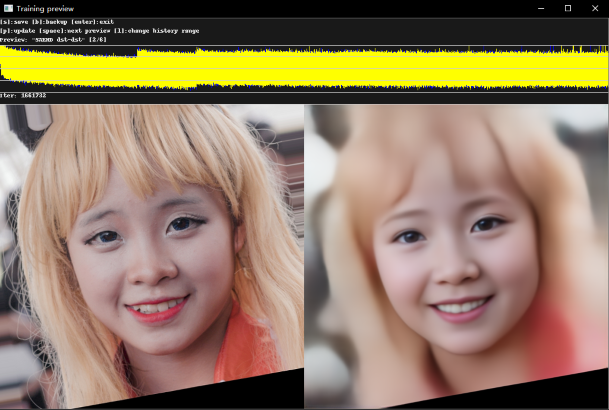Click the "[p]:update" shortcut hint

(x=17, y=31)
